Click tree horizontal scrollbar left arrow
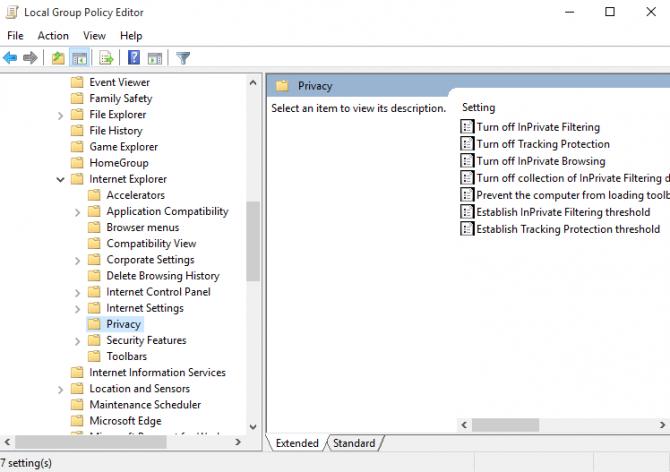The image size is (670, 472). tap(7, 442)
